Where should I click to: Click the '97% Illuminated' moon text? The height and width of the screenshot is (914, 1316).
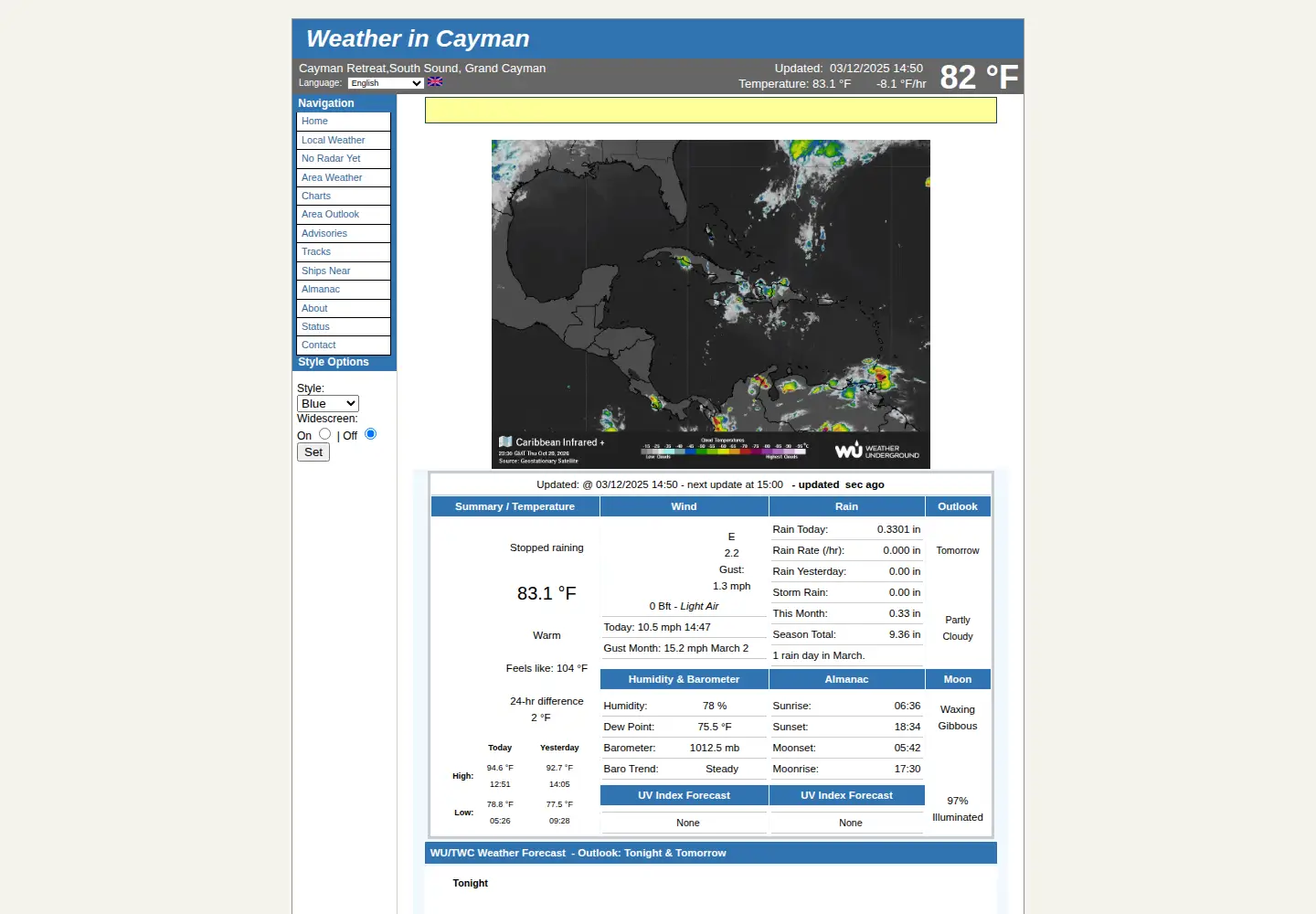(x=958, y=809)
